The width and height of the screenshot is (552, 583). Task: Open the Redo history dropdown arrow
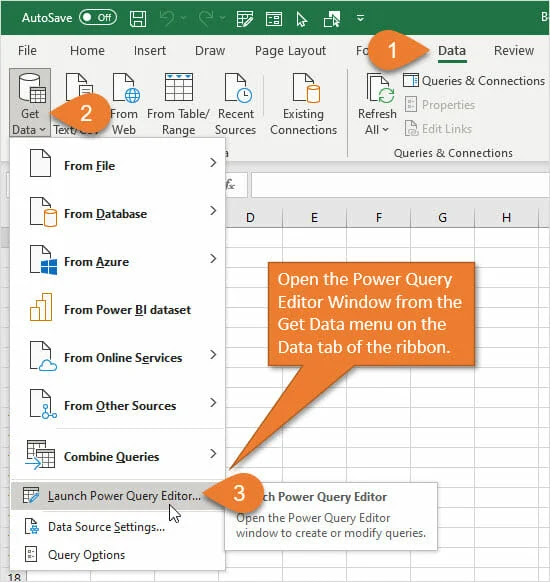point(222,17)
